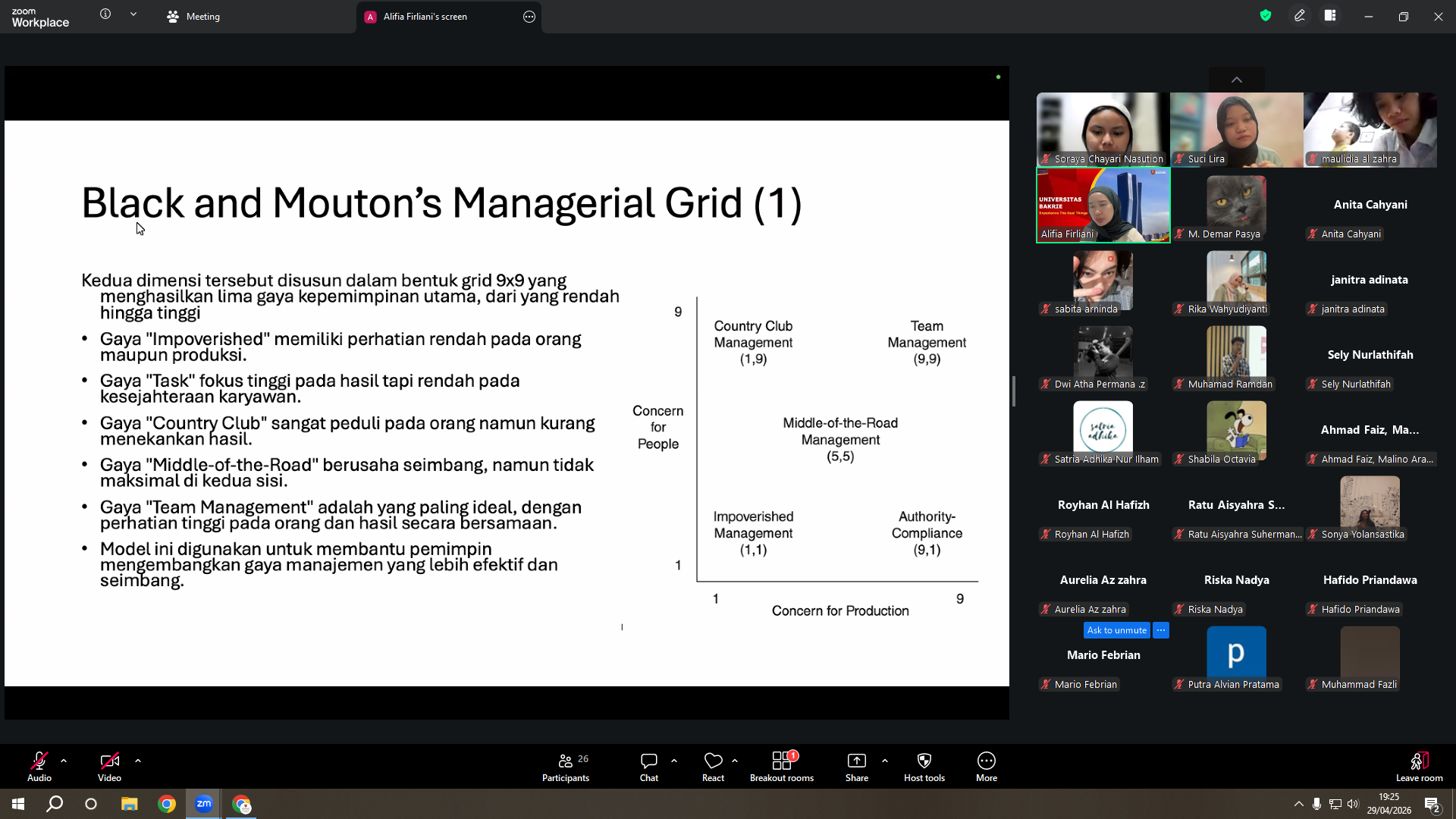Image resolution: width=1456 pixels, height=819 pixels.
Task: Expand the React options caret
Action: tap(735, 761)
